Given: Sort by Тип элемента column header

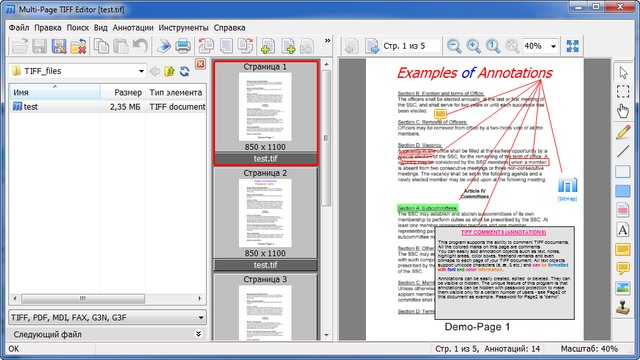Looking at the screenshot, I should [176, 92].
